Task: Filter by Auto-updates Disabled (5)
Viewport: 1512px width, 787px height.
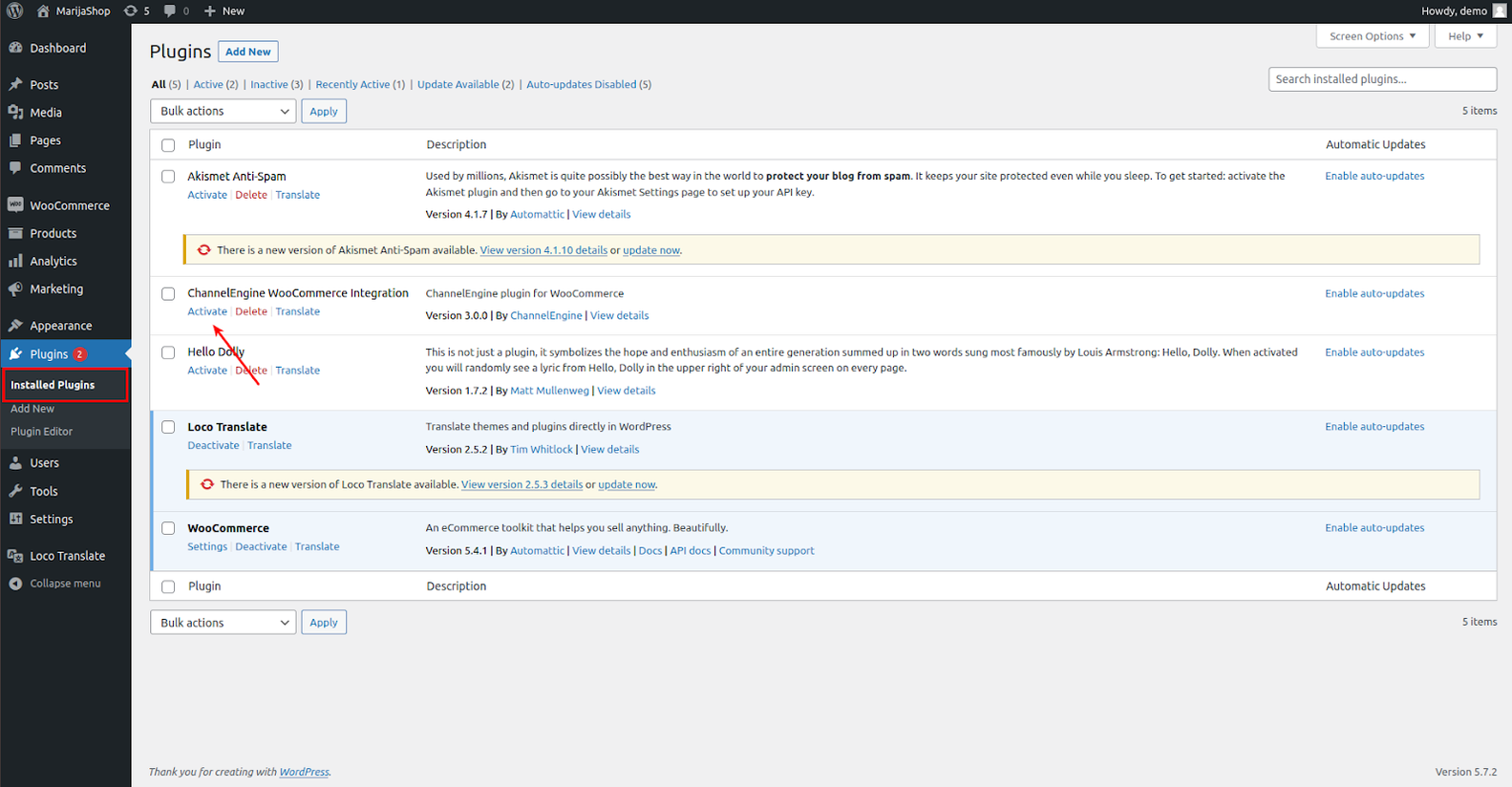Action: tap(588, 84)
